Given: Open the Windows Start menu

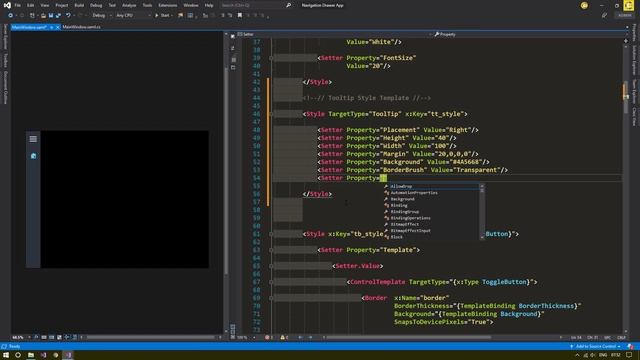Looking at the screenshot, I should (6, 355).
